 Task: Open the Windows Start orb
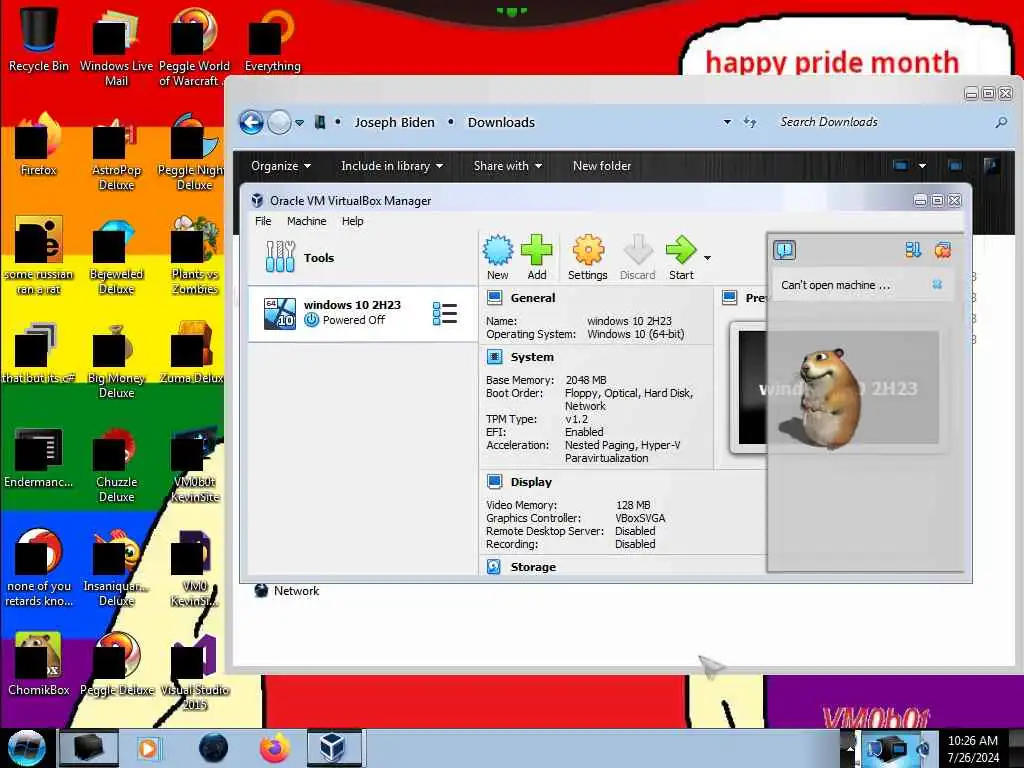click(x=27, y=748)
